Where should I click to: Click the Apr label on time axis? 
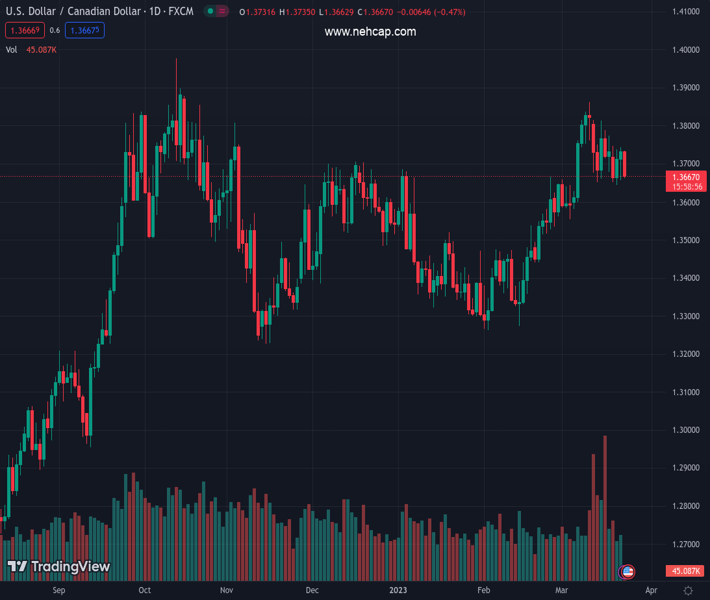(651, 590)
